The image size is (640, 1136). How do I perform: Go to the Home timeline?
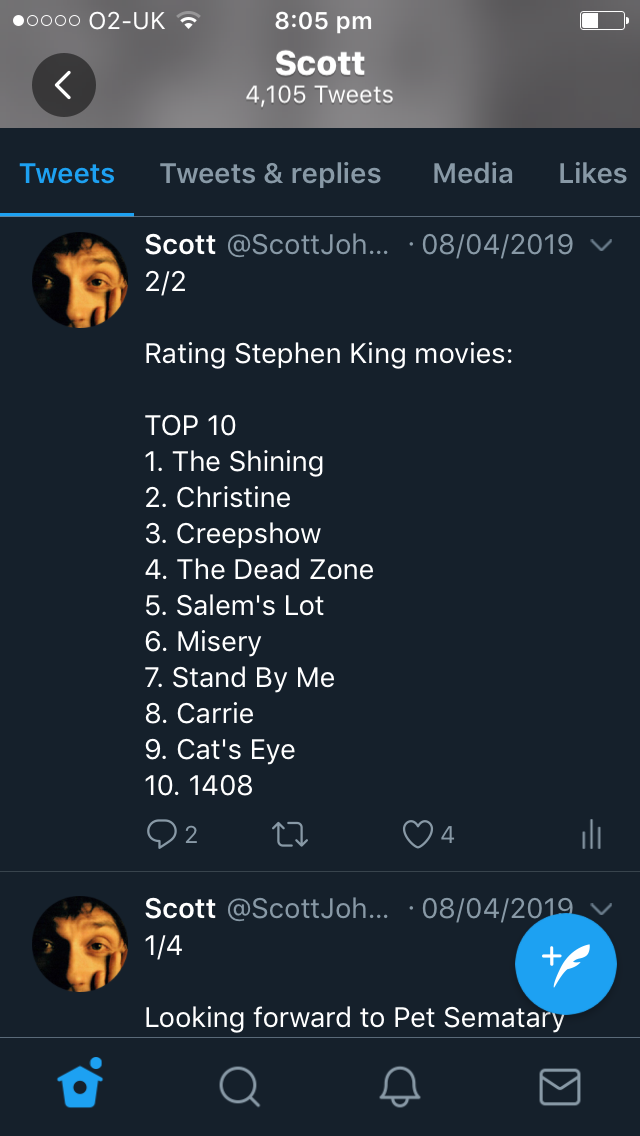tap(81, 1086)
